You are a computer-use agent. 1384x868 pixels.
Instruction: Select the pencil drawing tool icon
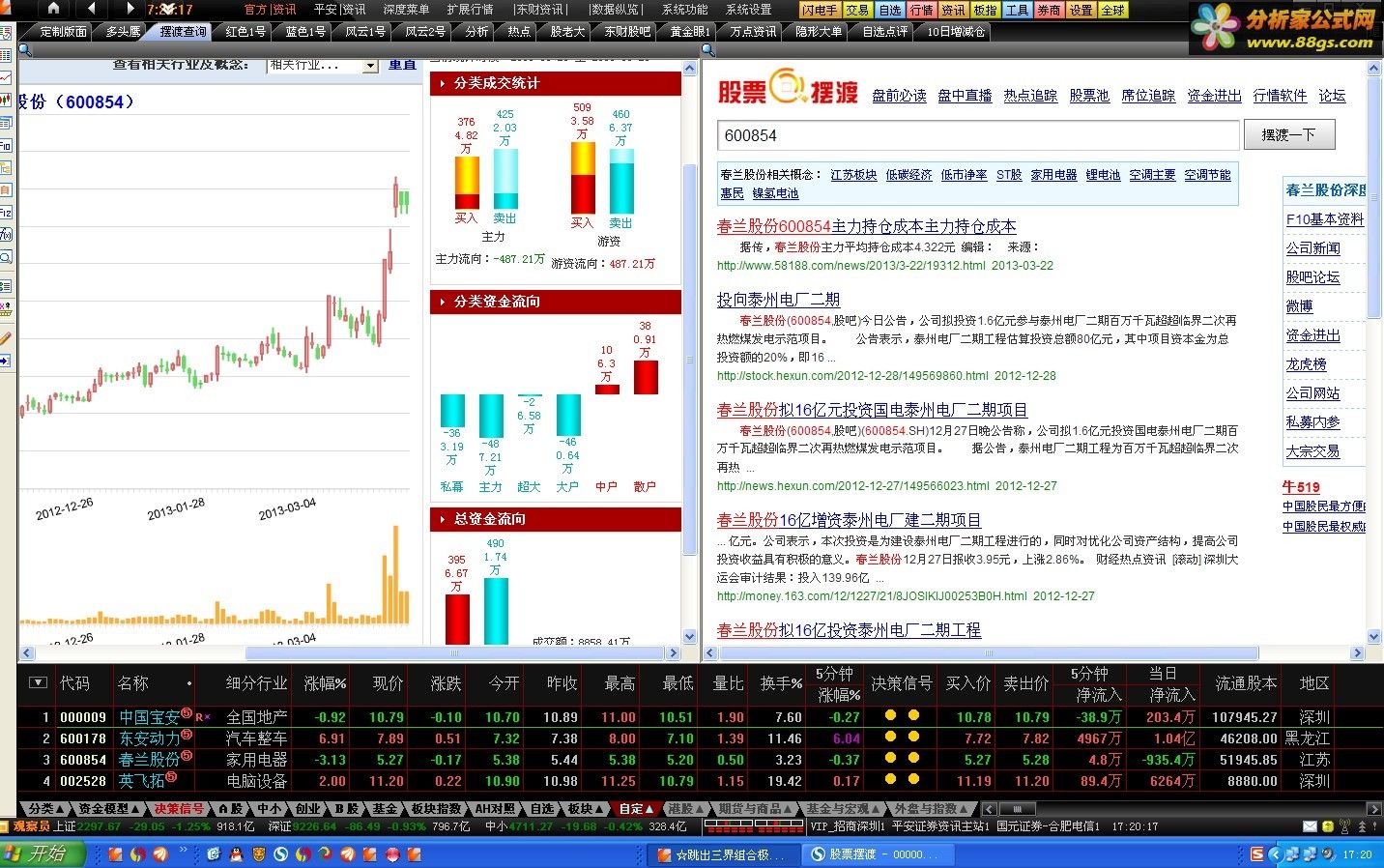(6, 338)
